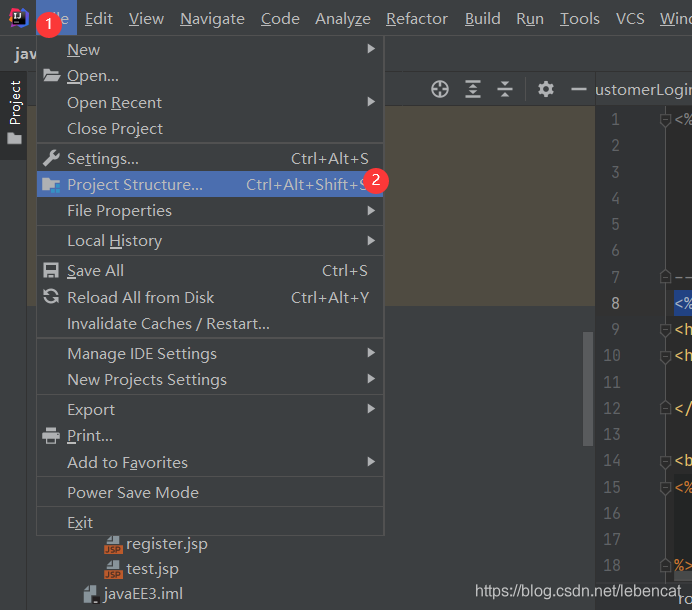Expand the File Properties submenu arrow
This screenshot has height=610, width=692.
(371, 211)
